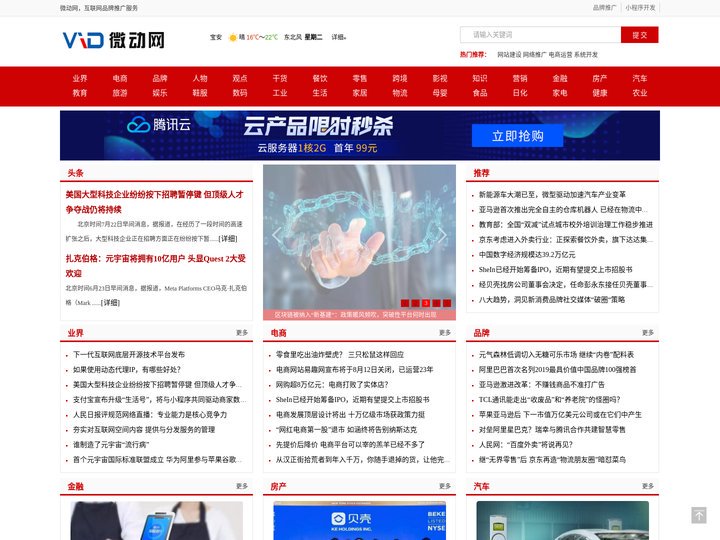Viewport: 720px width, 540px height.
Task: Open 新能源车大潮已至 recommended article
Action: click(552, 195)
